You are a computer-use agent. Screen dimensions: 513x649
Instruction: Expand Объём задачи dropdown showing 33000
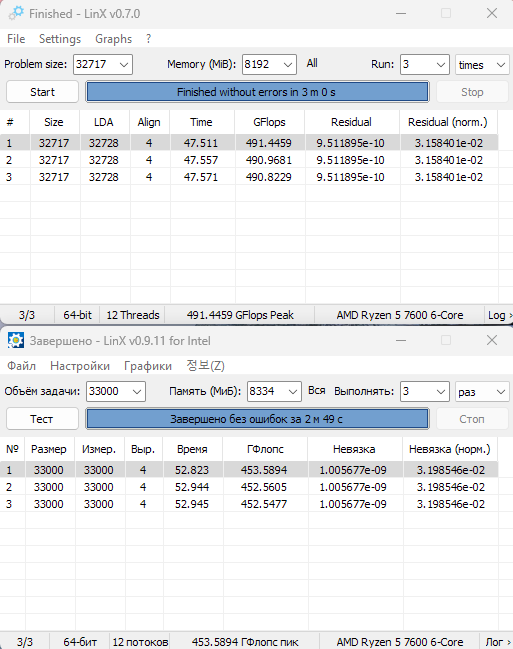point(137,392)
